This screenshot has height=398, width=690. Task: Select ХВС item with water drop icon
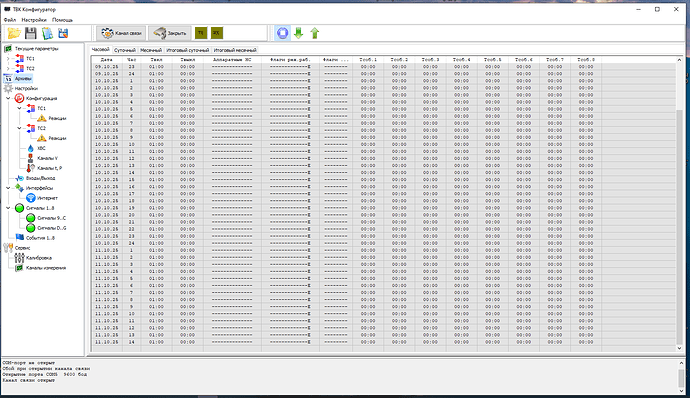pos(37,148)
